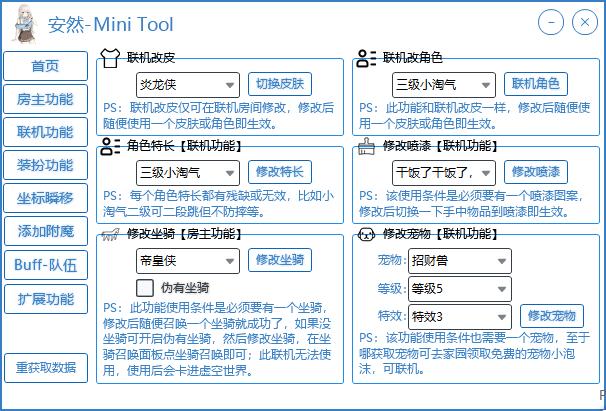The height and width of the screenshot is (411, 606).
Task: Click the 角色特长【联机功能】 heading
Action: pos(185,146)
